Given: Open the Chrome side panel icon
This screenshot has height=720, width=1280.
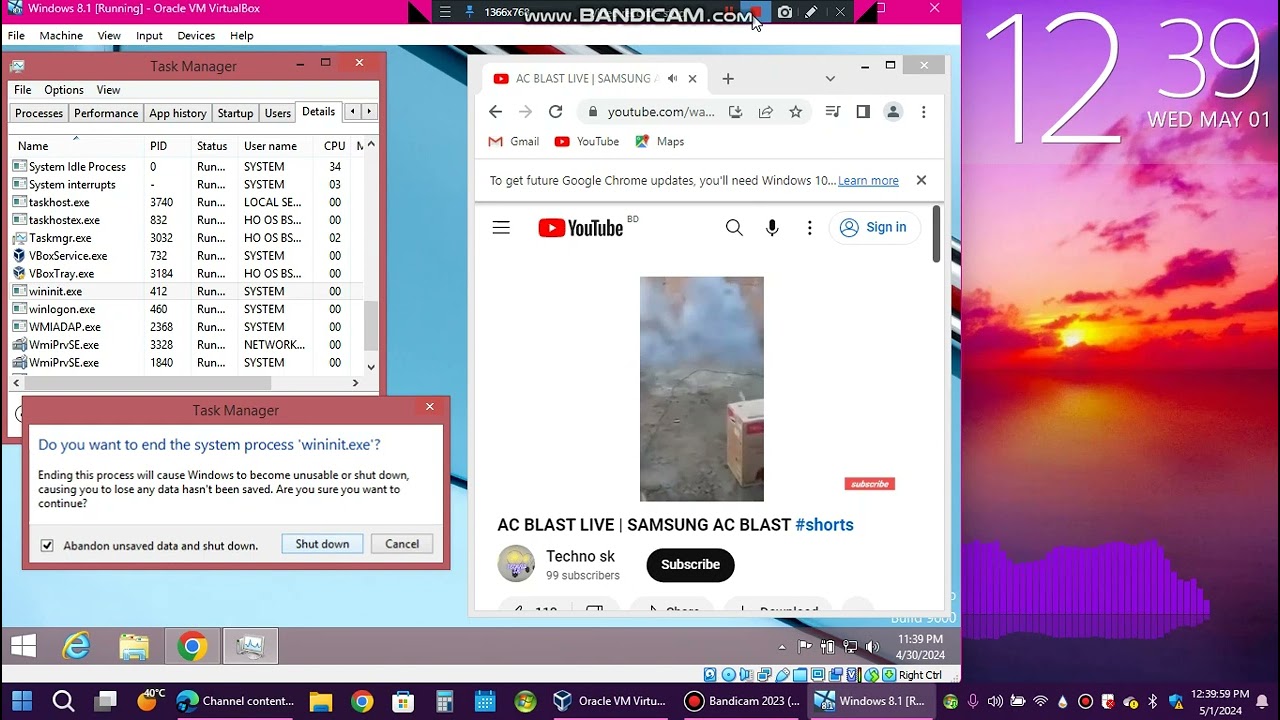Looking at the screenshot, I should (x=863, y=112).
